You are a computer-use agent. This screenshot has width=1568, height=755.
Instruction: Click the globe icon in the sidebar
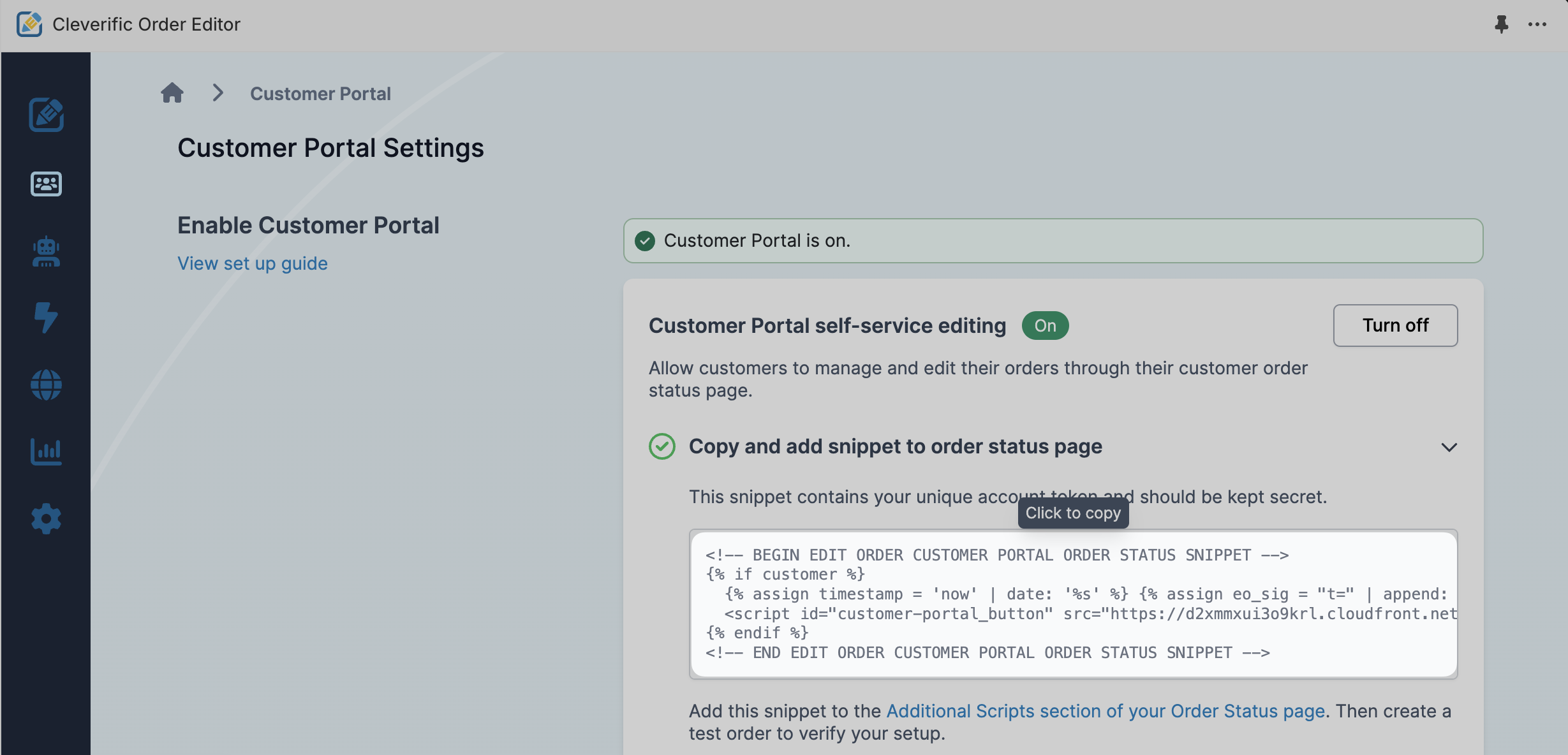tap(46, 385)
